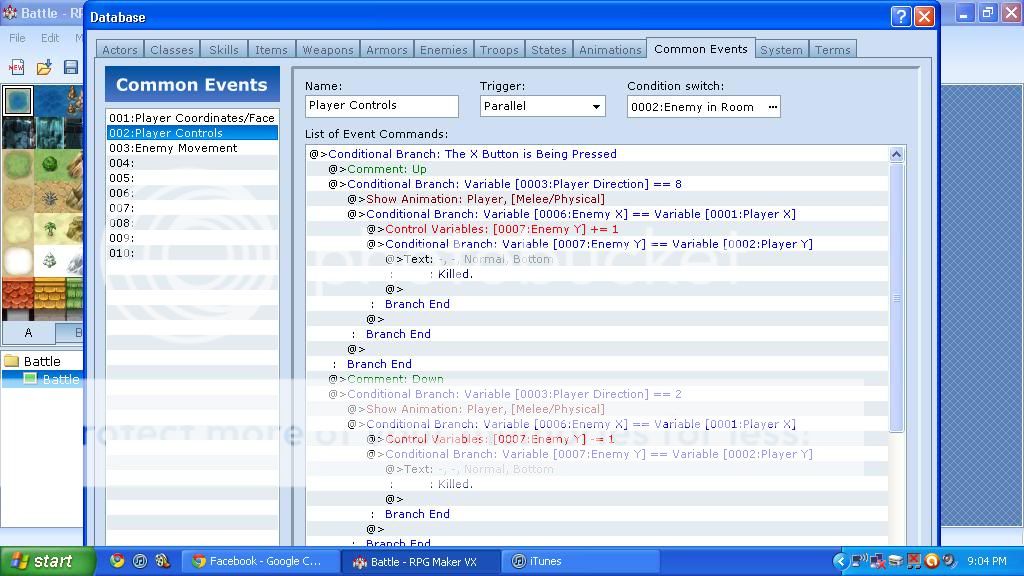Switch to the System tab
The height and width of the screenshot is (576, 1024).
[781, 50]
